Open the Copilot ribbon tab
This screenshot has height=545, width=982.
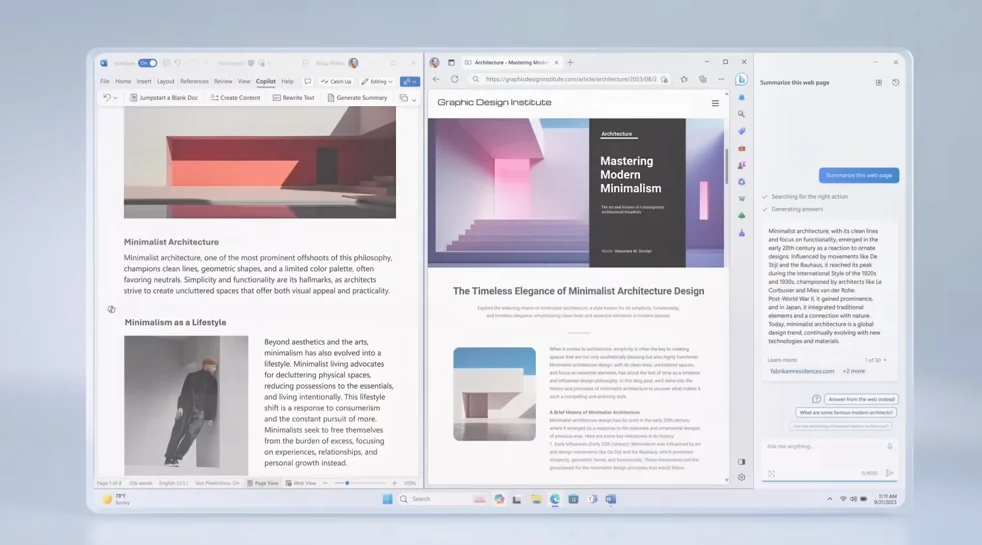tap(265, 82)
